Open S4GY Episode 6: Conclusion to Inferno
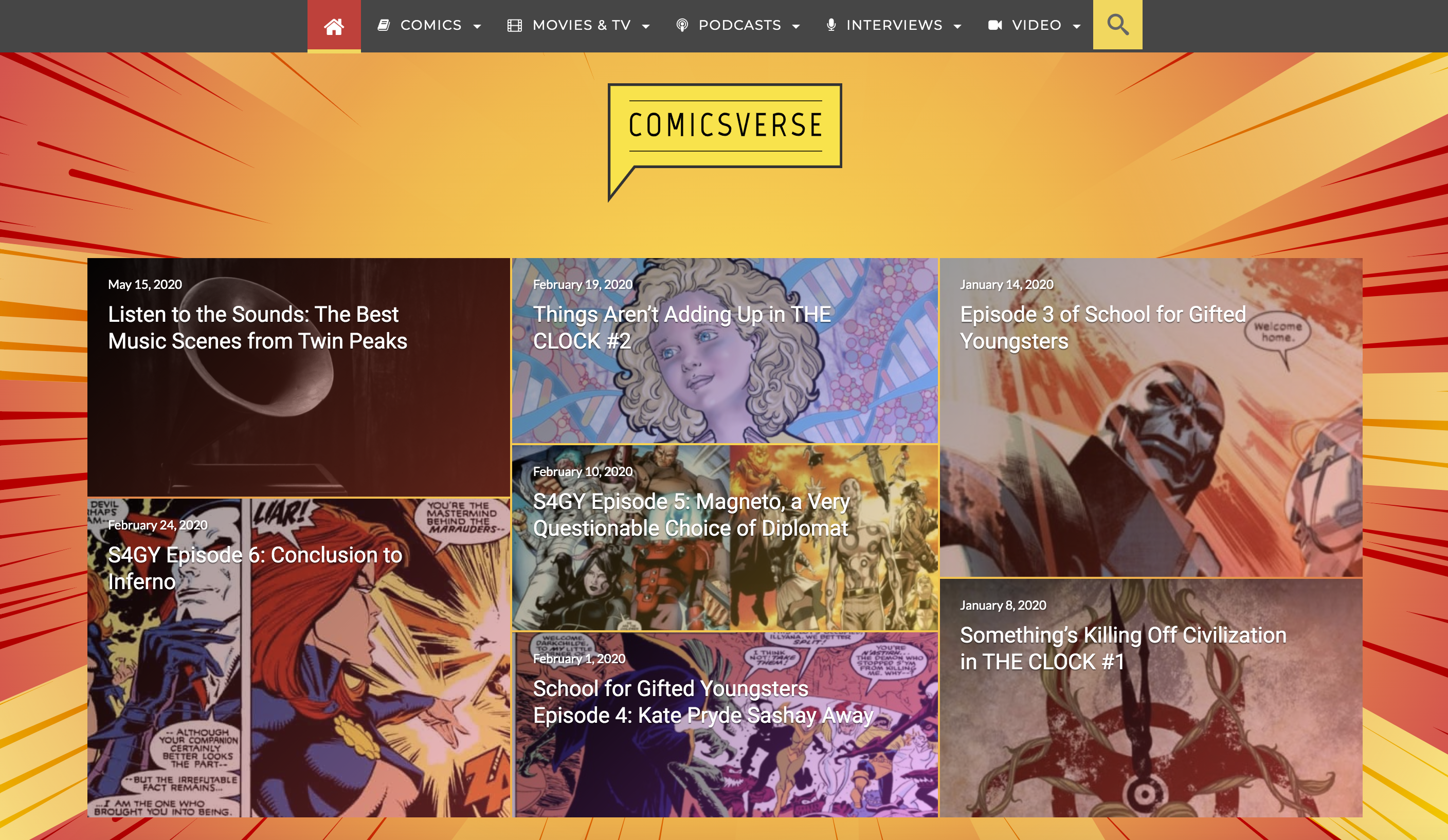This screenshot has width=1448, height=840. [298, 658]
